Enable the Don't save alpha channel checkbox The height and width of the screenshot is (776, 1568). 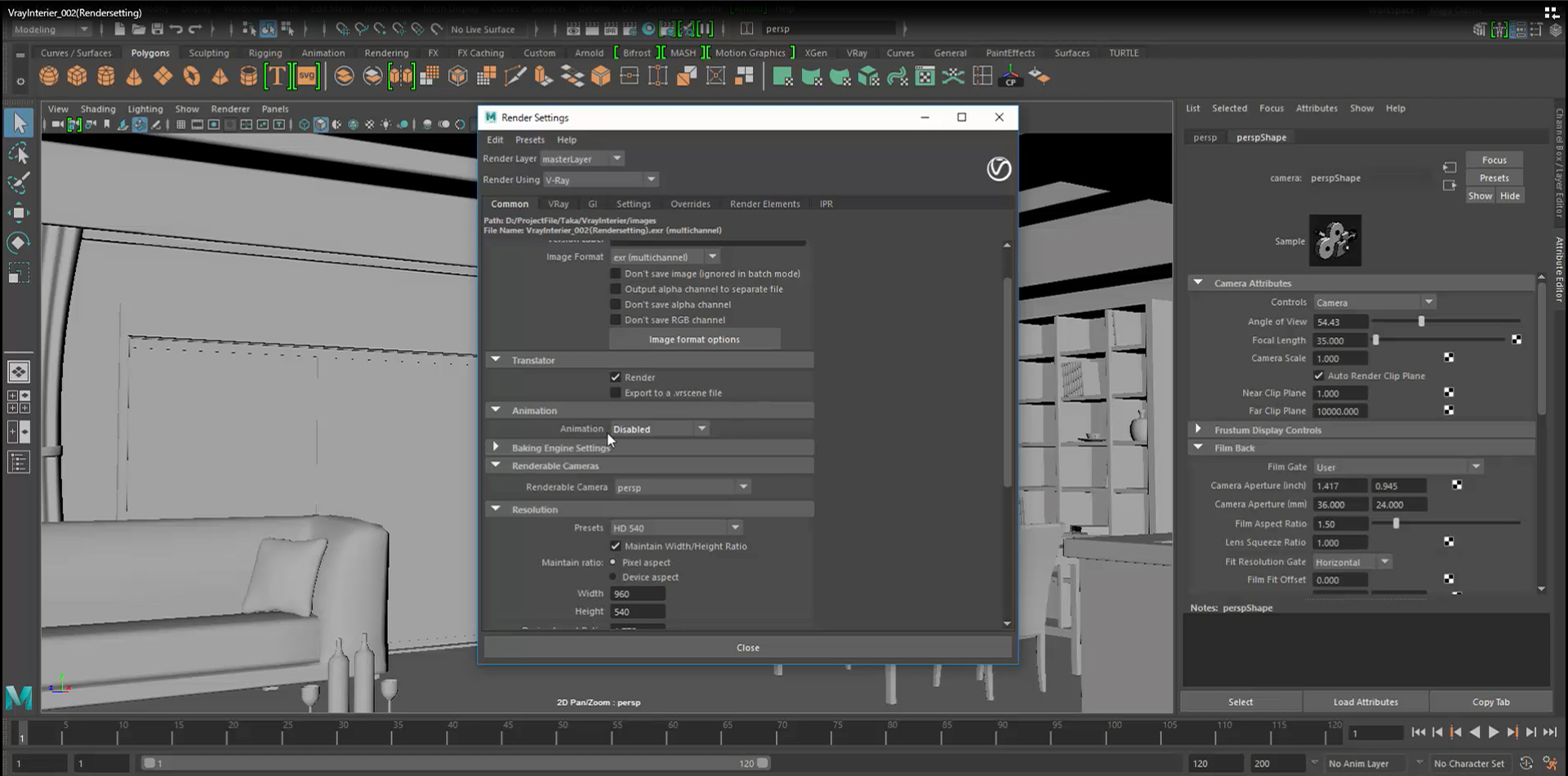point(616,304)
